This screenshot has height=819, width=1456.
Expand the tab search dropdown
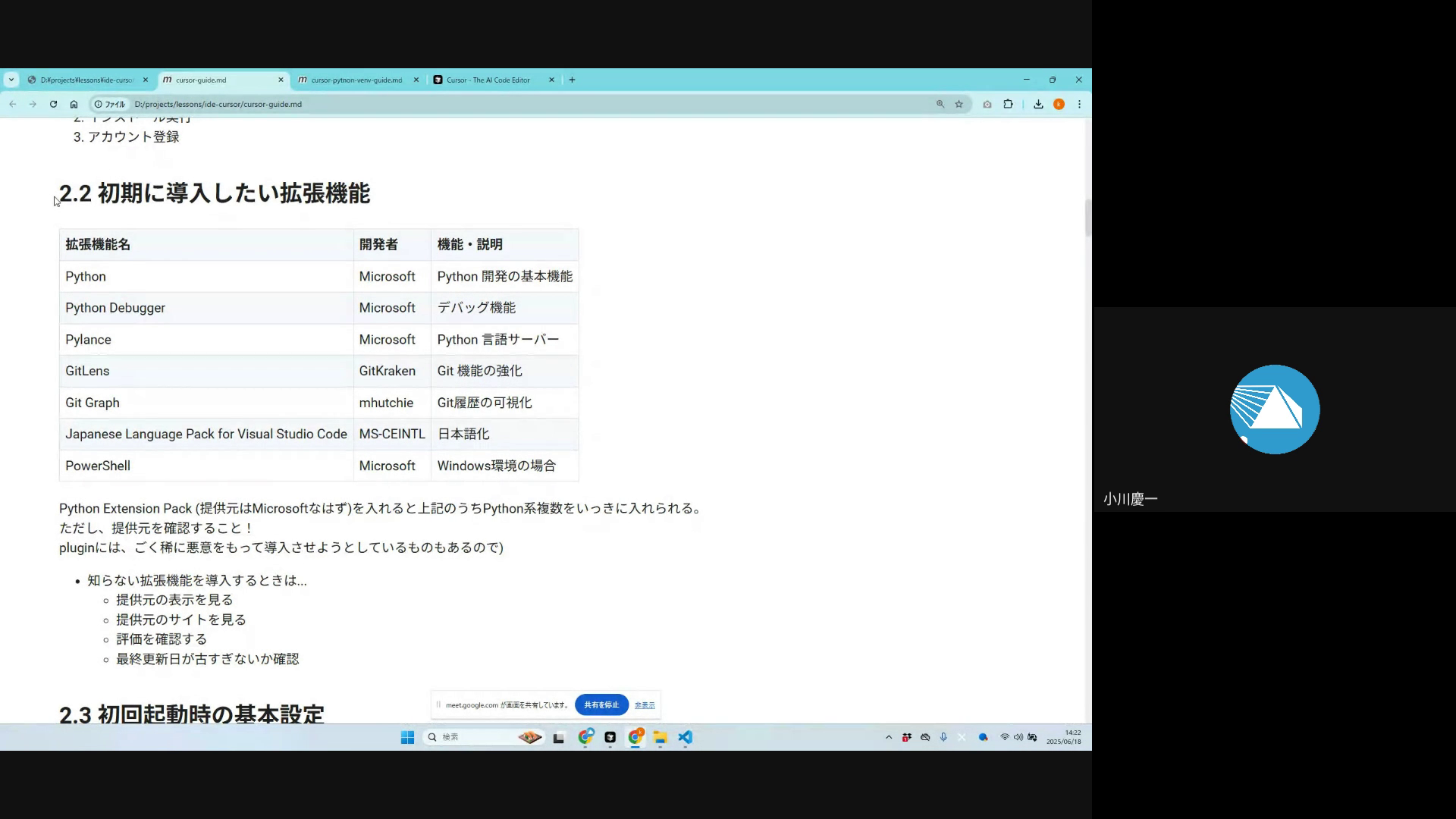tap(11, 80)
